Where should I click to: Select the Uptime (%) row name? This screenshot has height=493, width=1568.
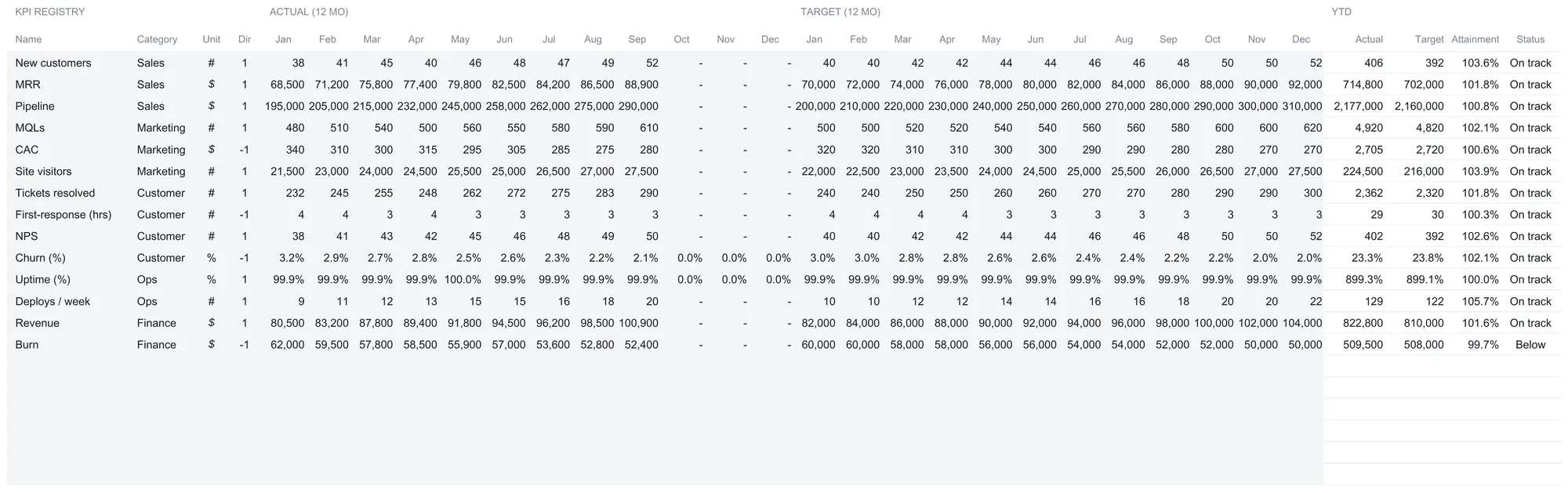pyautogui.click(x=42, y=280)
